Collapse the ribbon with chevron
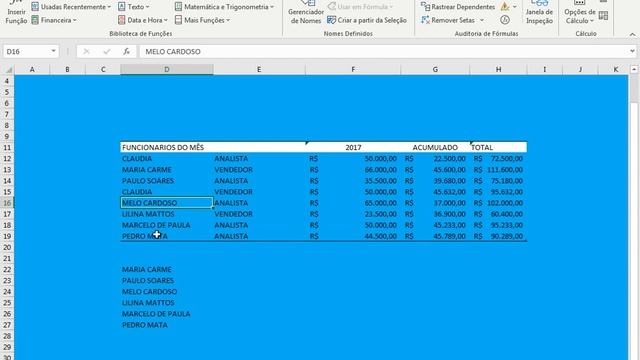This screenshot has height=360, width=640. pos(632,34)
